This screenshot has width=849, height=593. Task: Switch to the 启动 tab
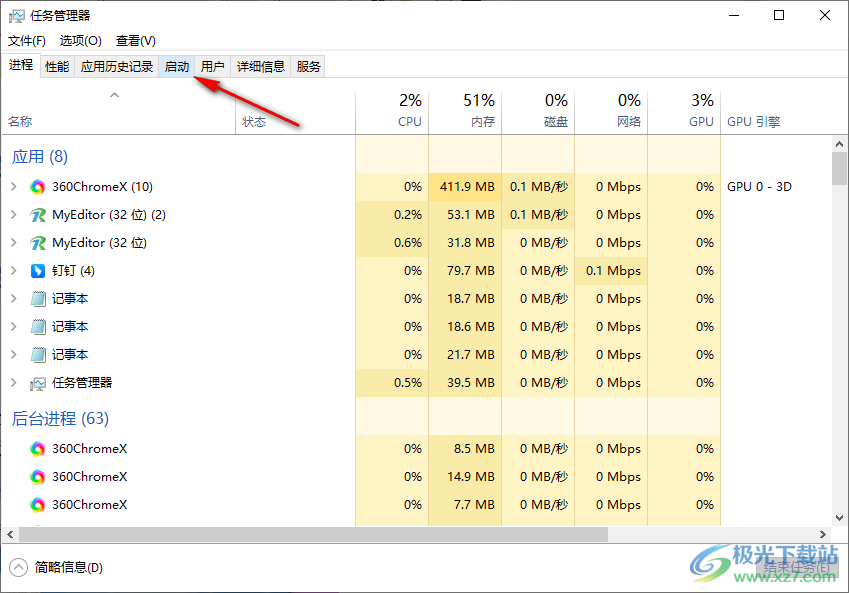pos(177,67)
